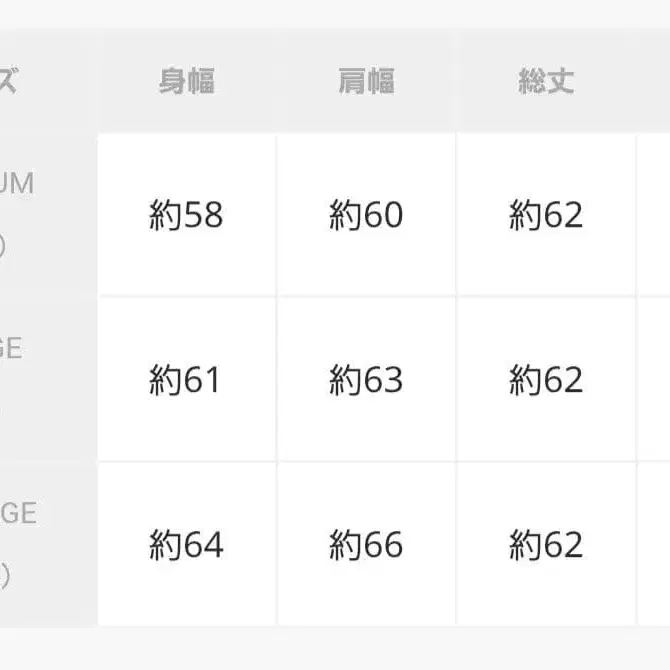Click the 総丈 column header
Image resolution: width=670 pixels, height=670 pixels.
tap(546, 82)
